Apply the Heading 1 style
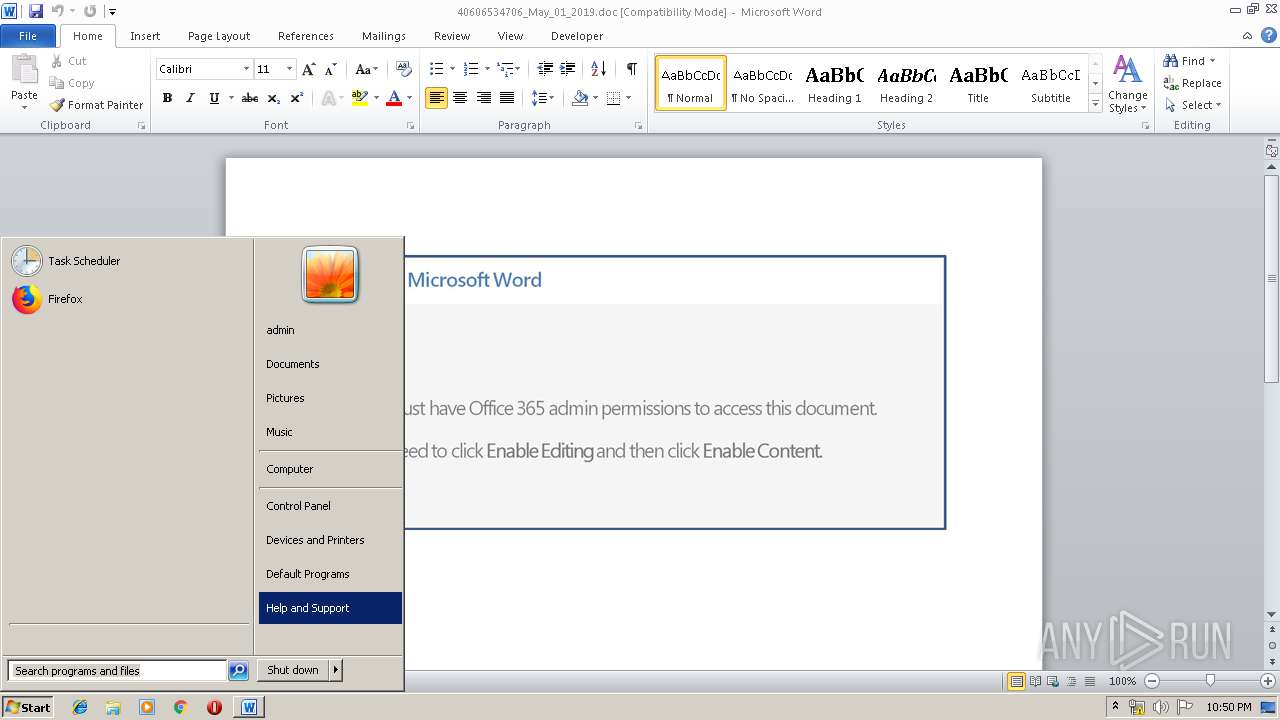Image resolution: width=1280 pixels, height=720 pixels. 834,83
